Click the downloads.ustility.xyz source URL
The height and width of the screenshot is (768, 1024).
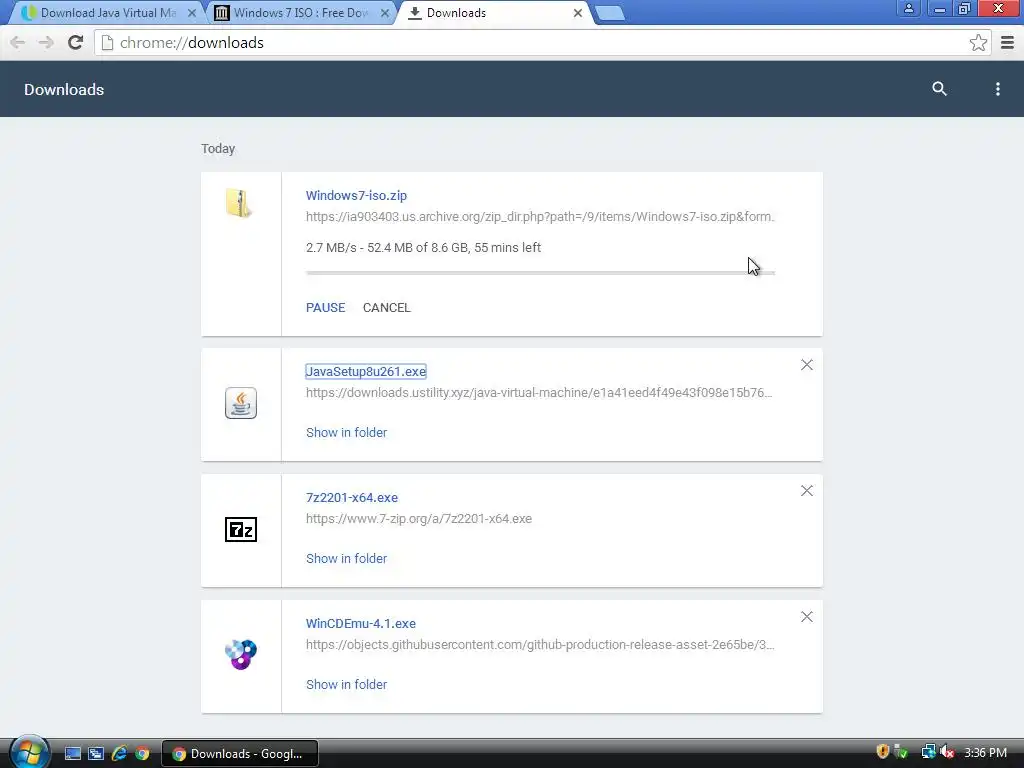pos(539,392)
